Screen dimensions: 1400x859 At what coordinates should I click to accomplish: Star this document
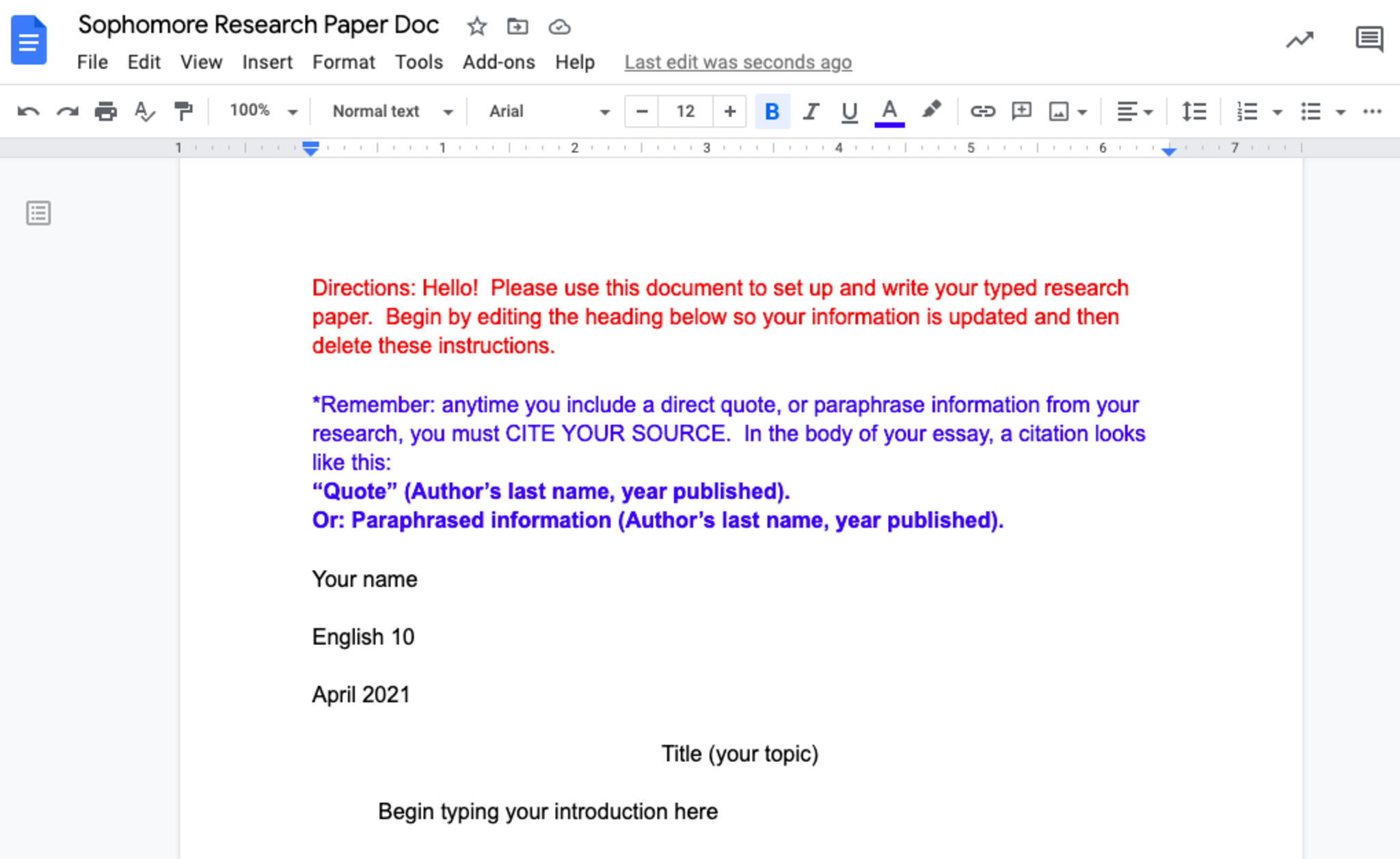pyautogui.click(x=476, y=27)
